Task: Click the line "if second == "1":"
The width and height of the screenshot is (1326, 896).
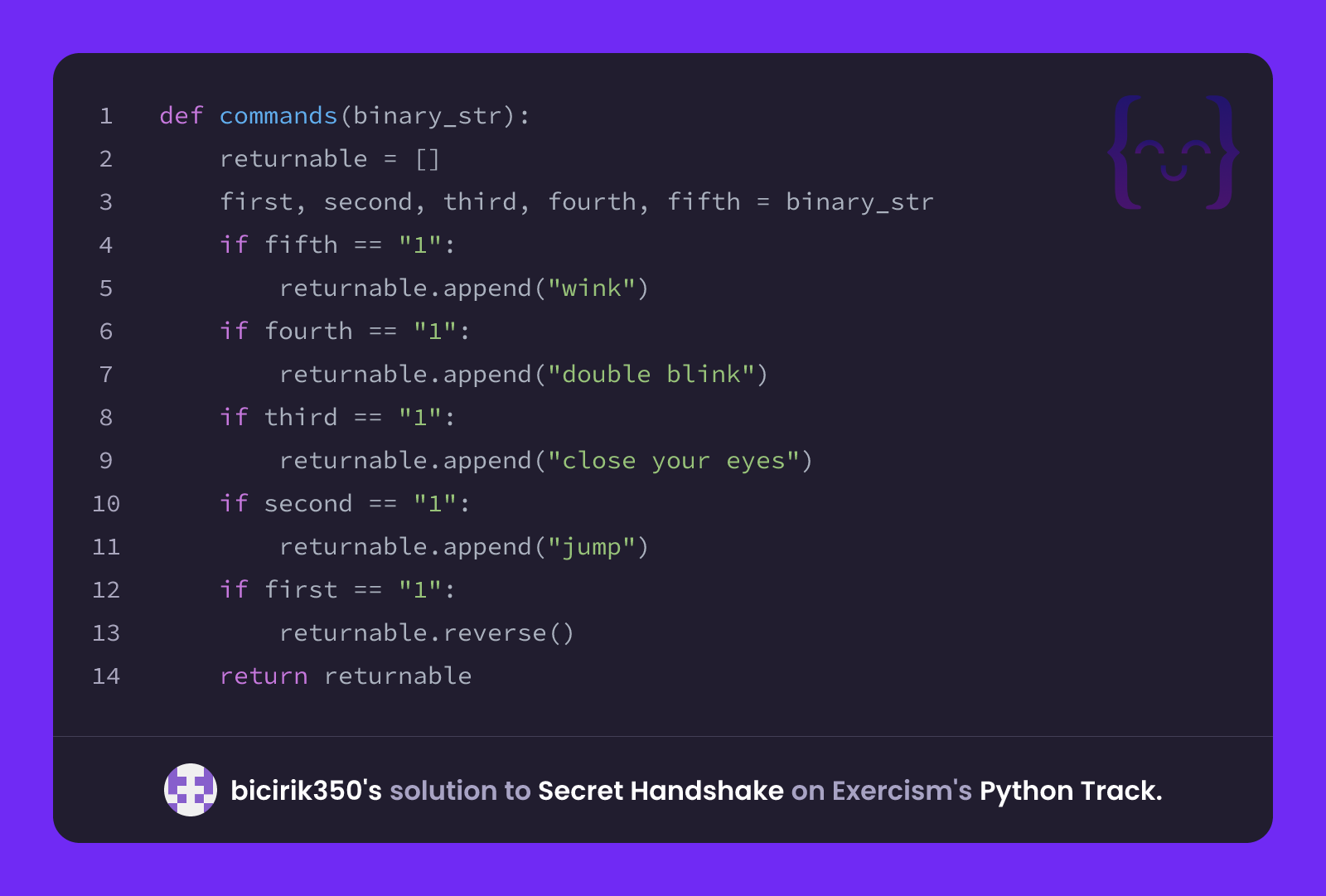Action: (x=345, y=504)
